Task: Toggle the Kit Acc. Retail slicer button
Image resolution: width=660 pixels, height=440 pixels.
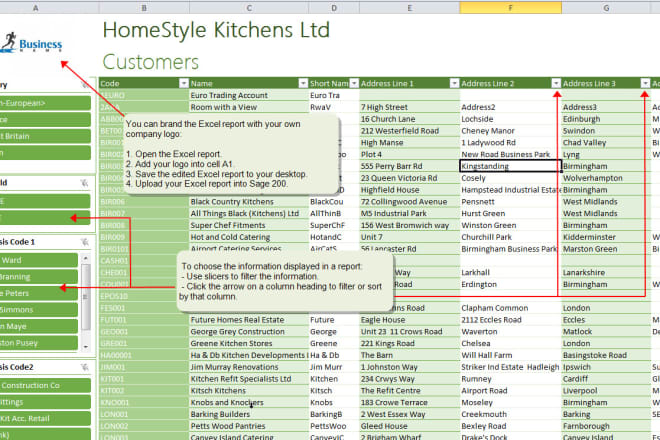Action: 45,419
